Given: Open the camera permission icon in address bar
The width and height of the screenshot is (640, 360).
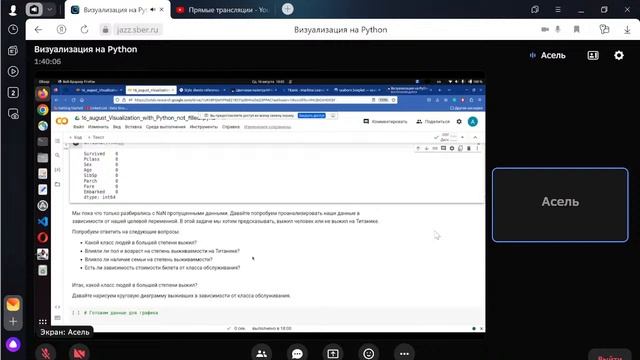Looking at the screenshot, I should point(545,29).
